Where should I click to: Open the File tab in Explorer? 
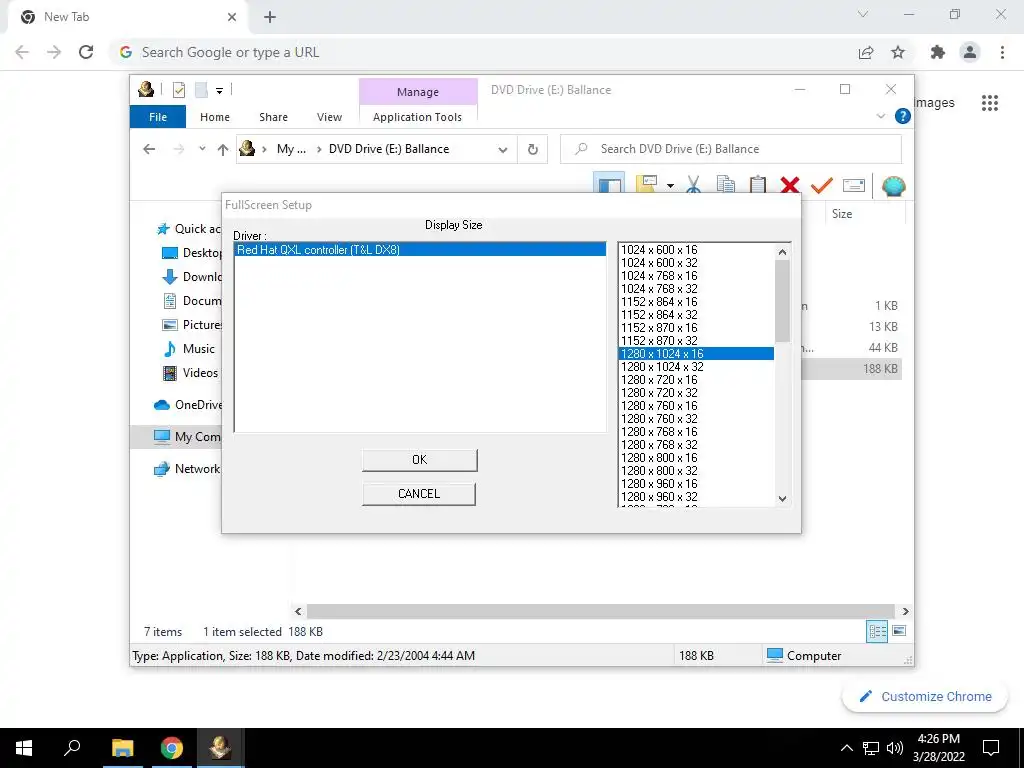(158, 117)
